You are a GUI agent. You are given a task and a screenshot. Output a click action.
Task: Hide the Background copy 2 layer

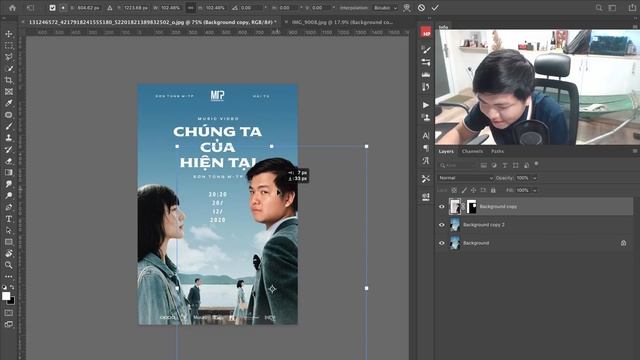click(442, 225)
